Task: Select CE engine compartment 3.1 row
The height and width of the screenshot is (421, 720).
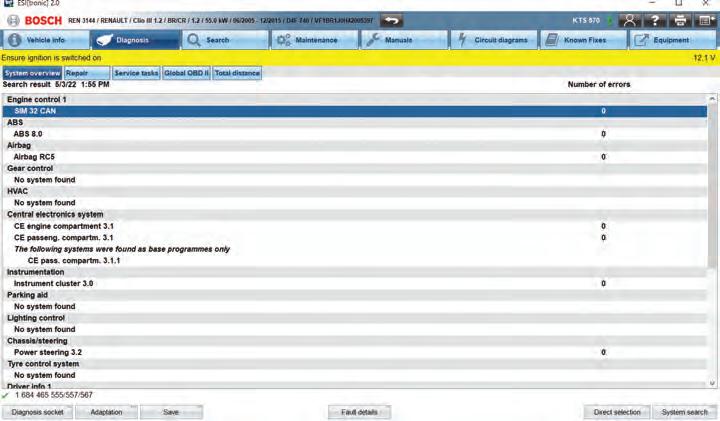Action: [354, 226]
